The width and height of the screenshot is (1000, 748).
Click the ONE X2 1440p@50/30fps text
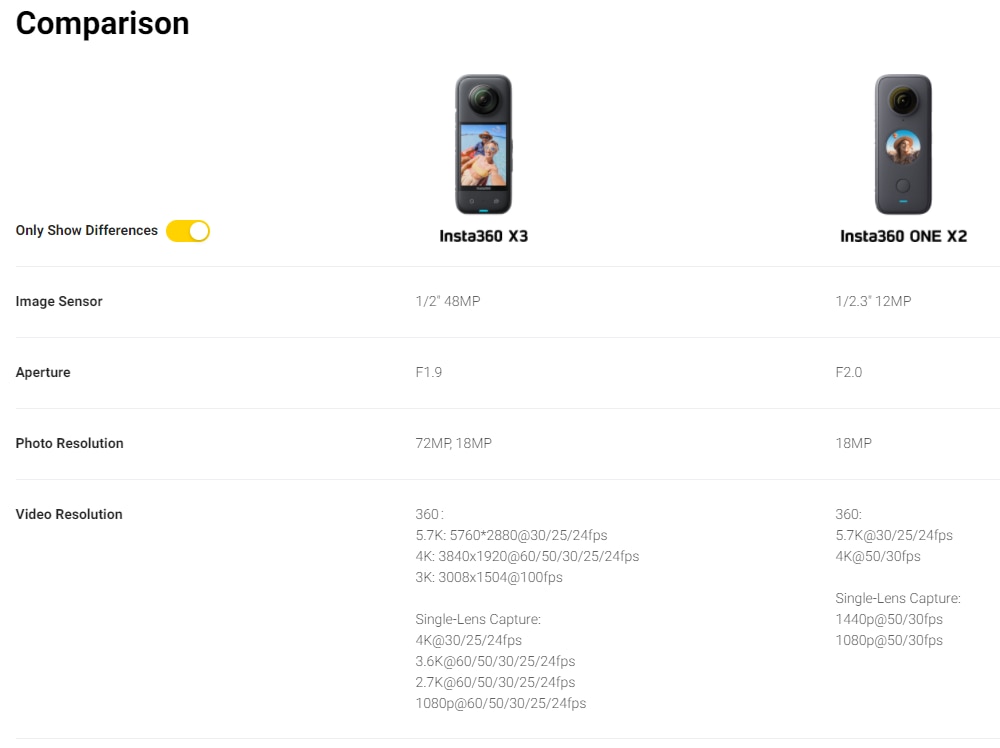889,619
